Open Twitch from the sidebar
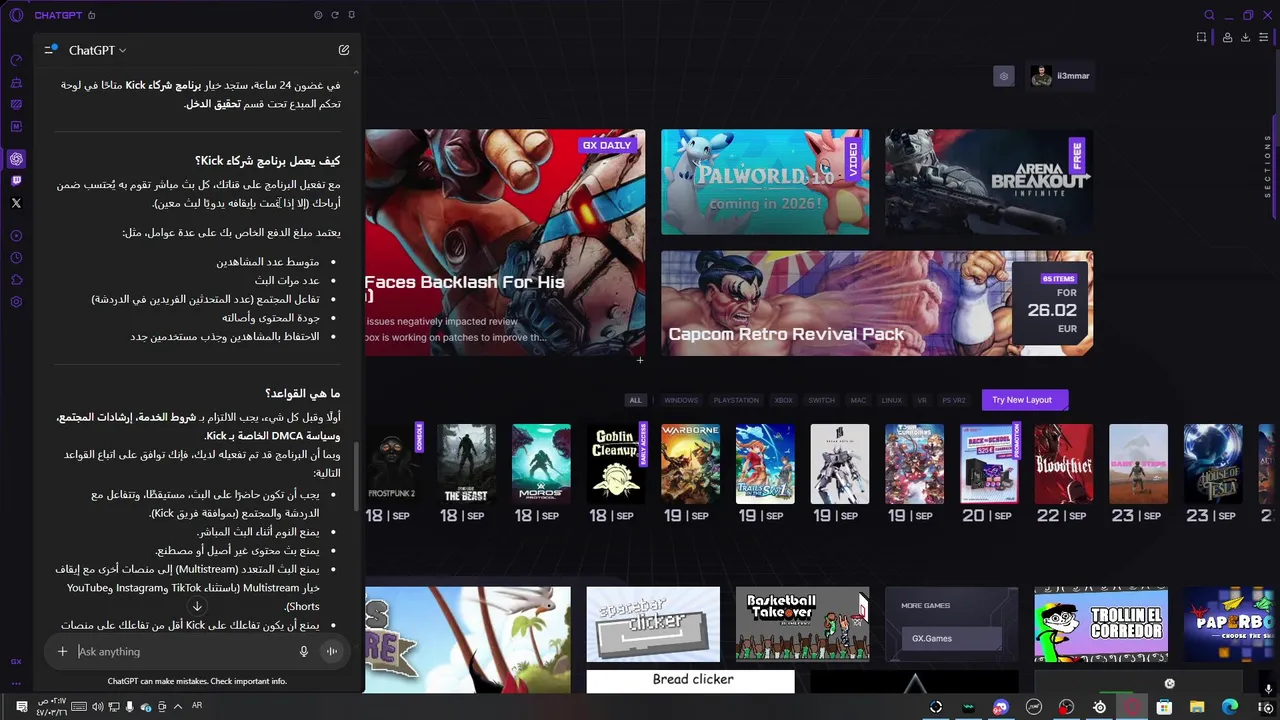 click(x=16, y=181)
